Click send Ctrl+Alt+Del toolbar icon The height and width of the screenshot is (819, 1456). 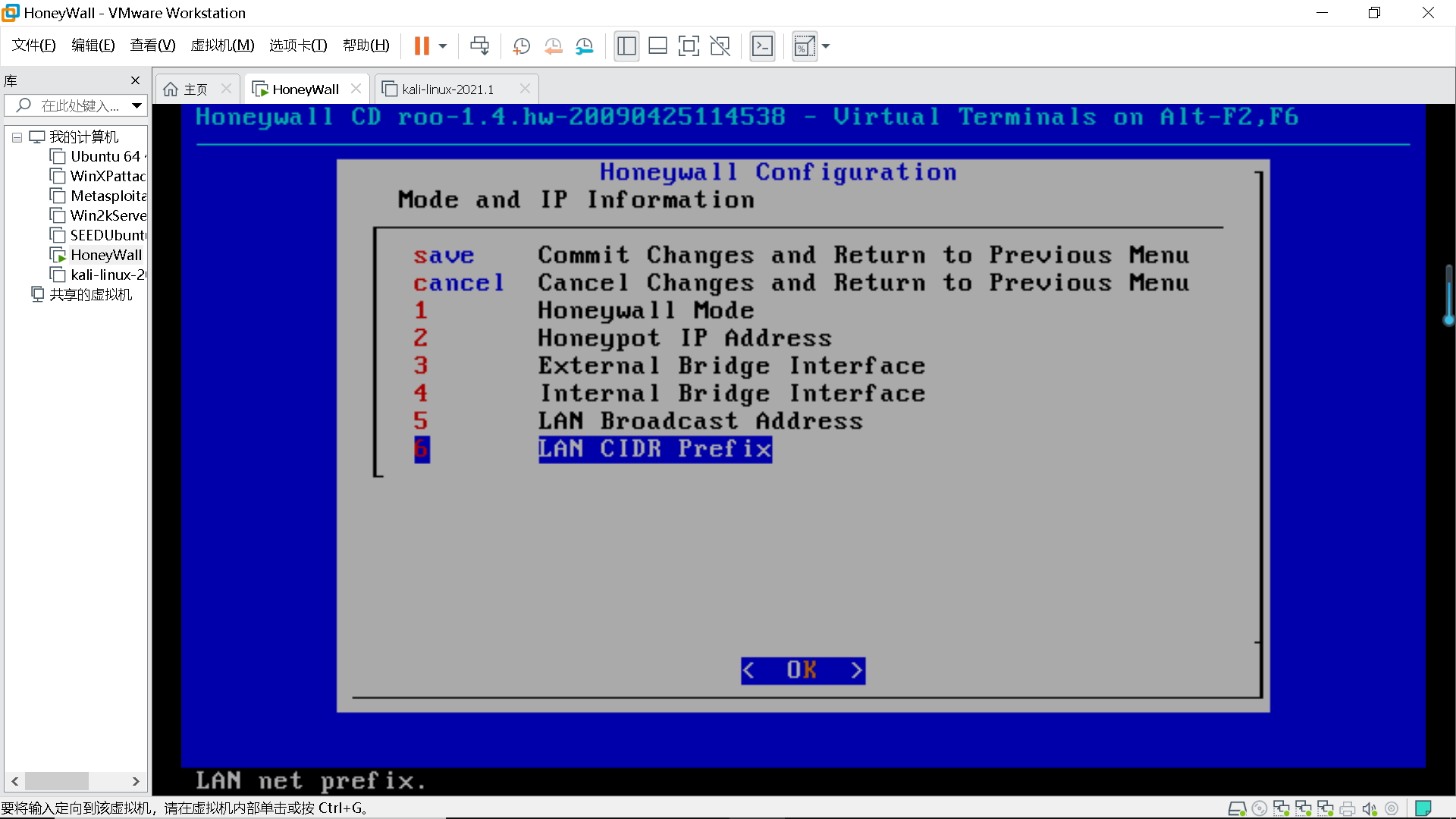point(479,46)
